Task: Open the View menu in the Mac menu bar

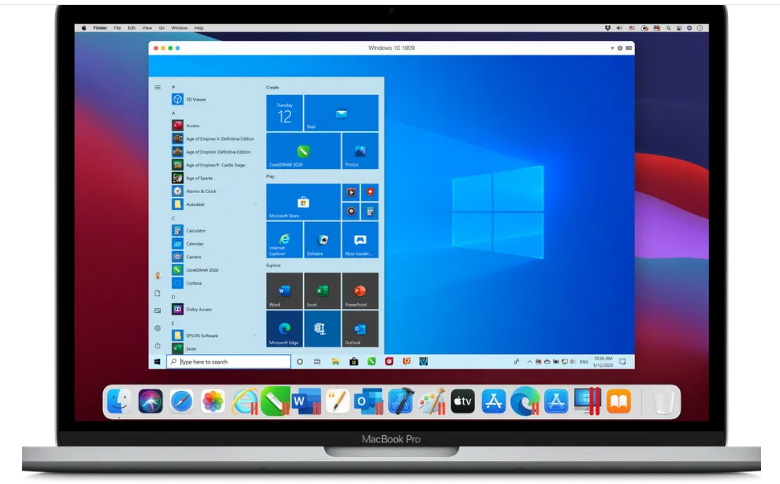Action: coord(147,28)
